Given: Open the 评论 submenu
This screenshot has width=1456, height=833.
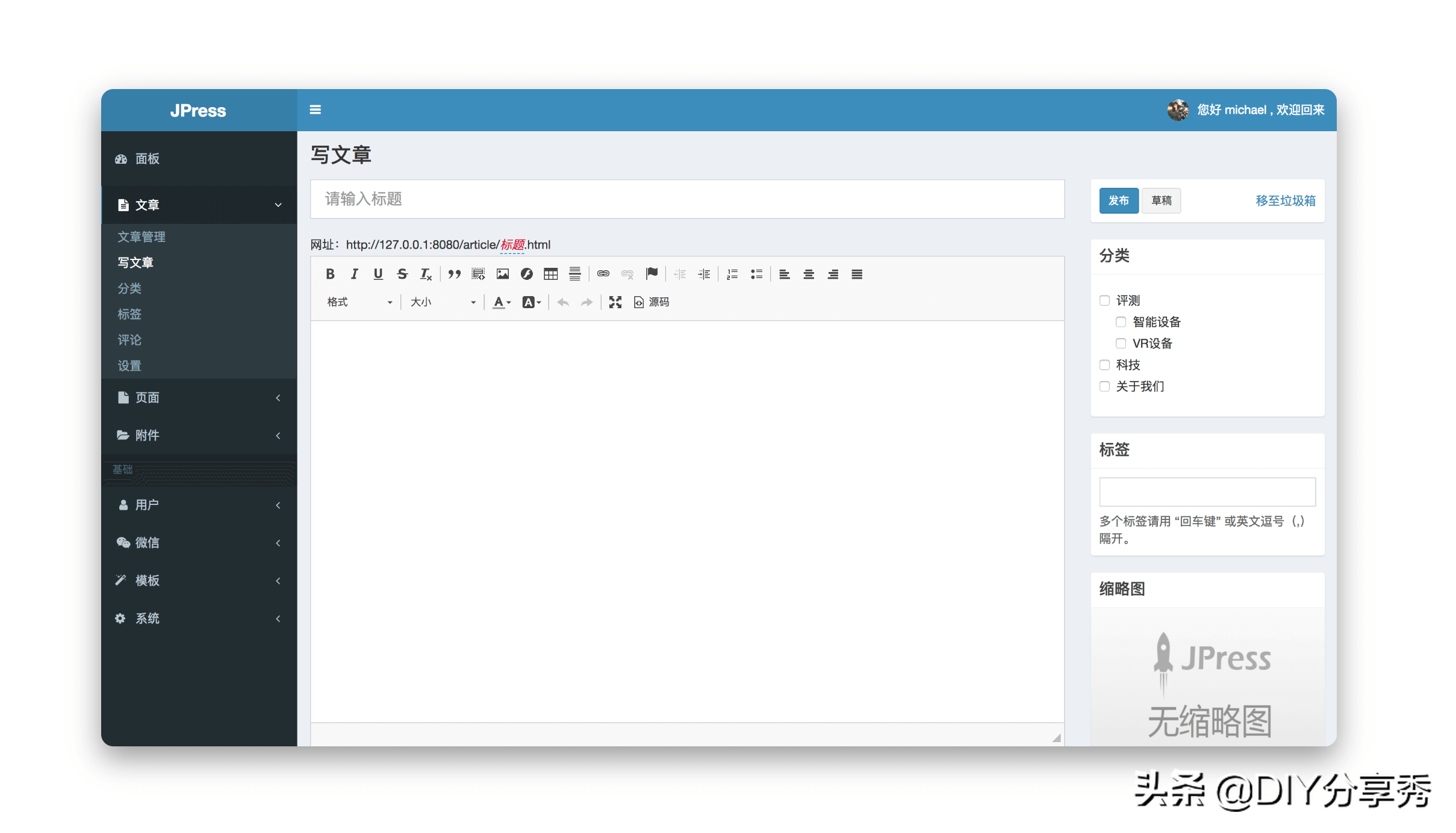Looking at the screenshot, I should point(129,341).
